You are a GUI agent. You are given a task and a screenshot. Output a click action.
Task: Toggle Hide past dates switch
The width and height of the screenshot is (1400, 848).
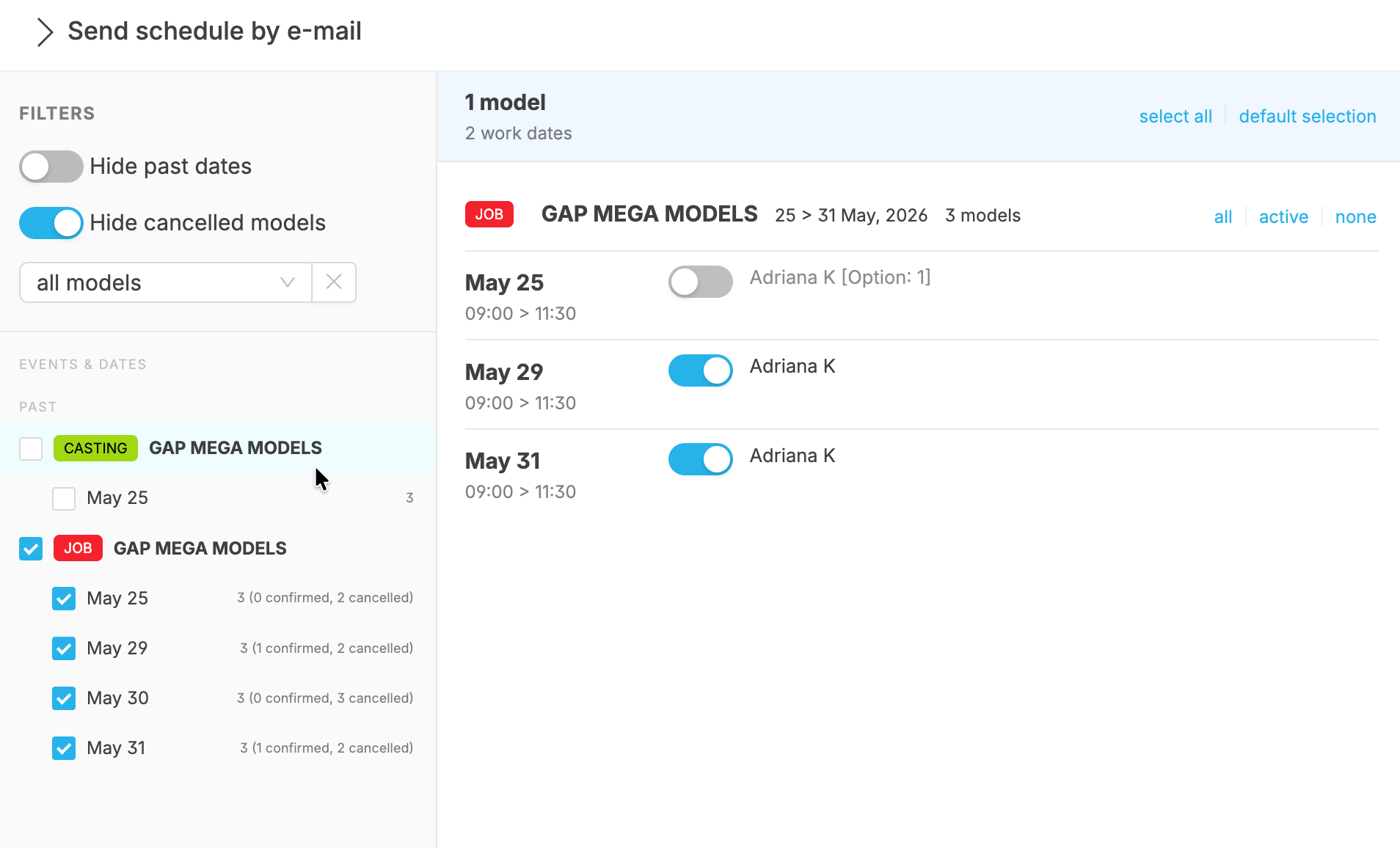click(x=51, y=167)
